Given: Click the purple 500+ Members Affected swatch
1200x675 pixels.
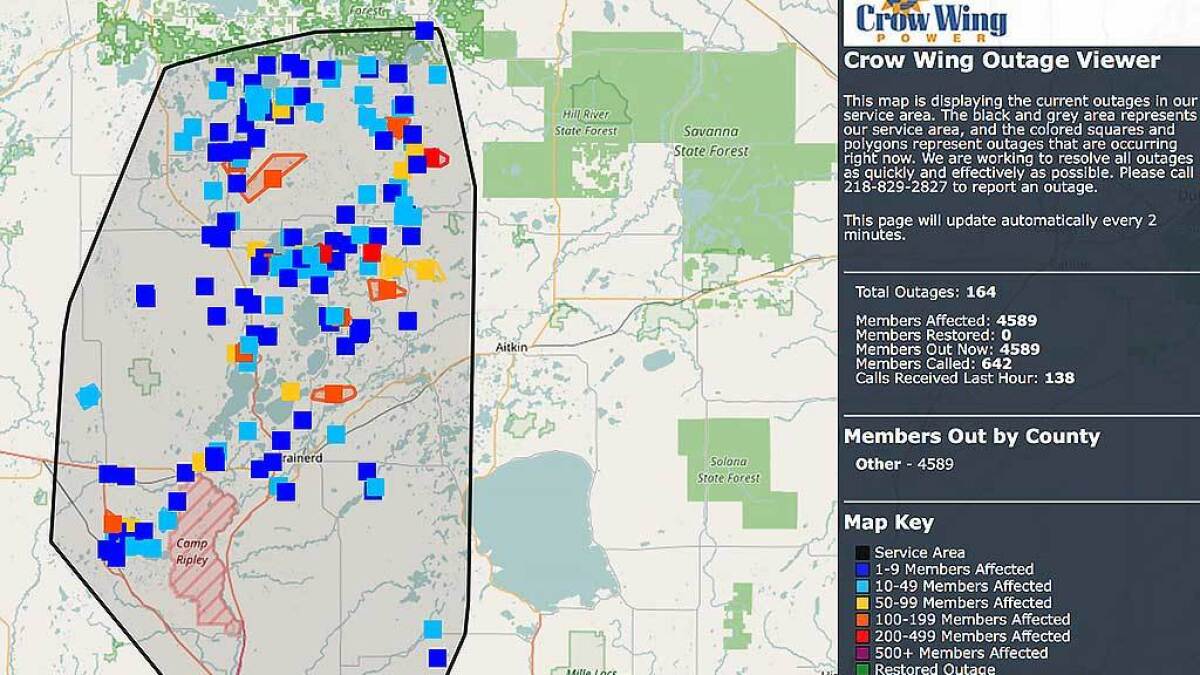Looking at the screenshot, I should 861,653.
